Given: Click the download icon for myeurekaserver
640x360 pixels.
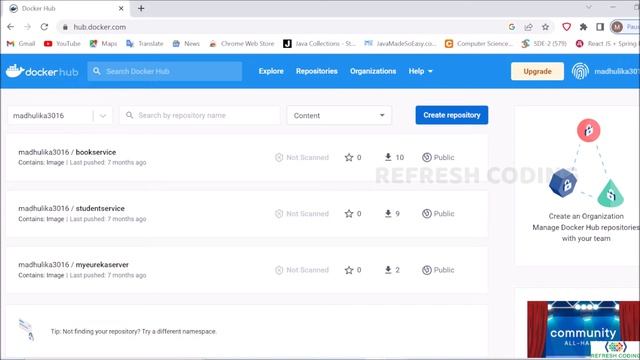Looking at the screenshot, I should point(388,270).
